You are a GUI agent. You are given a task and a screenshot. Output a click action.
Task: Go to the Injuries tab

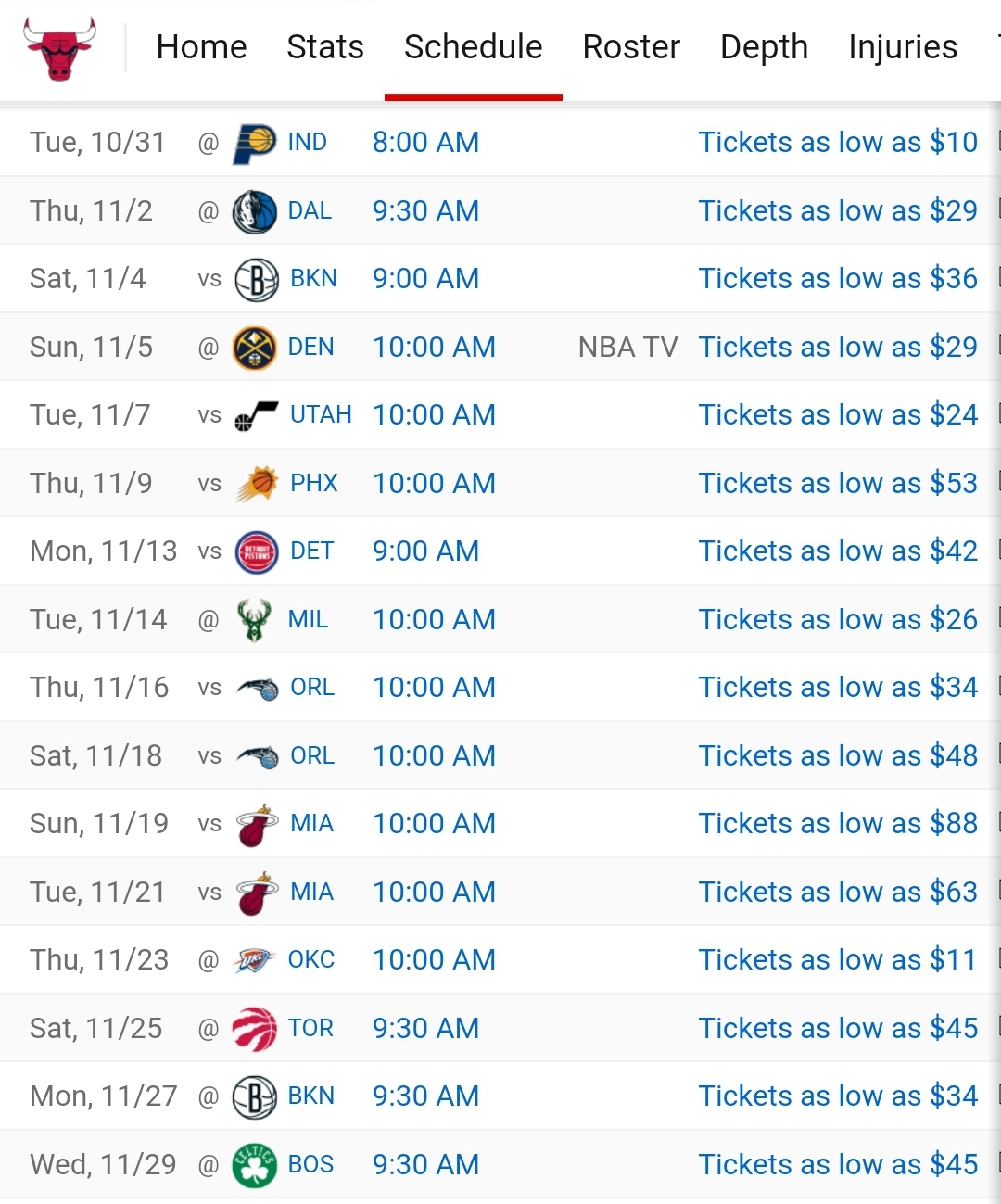click(x=902, y=47)
